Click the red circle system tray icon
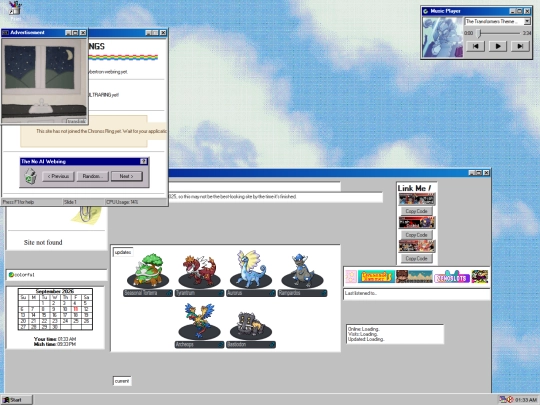 coord(510,399)
